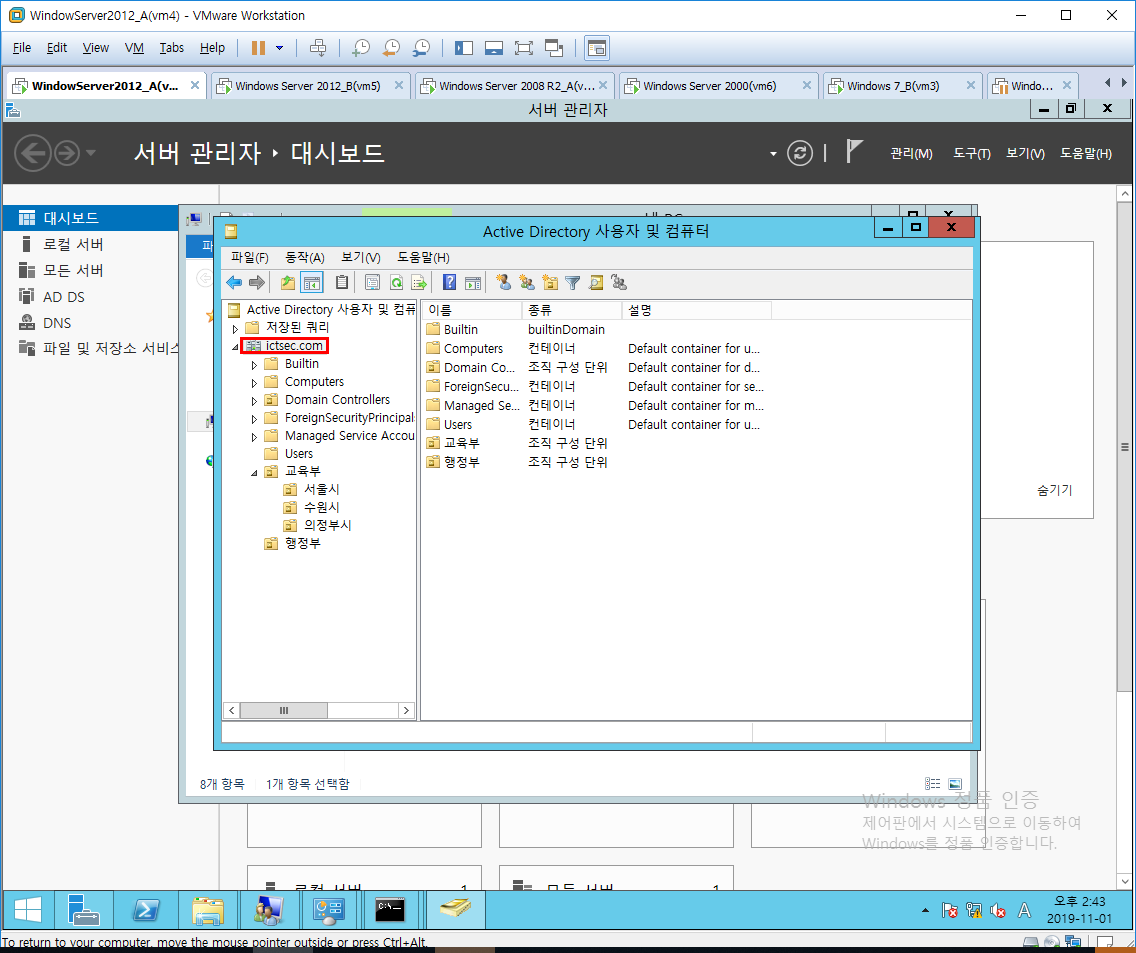Open the 도움말(H) menu in AD window

[423, 257]
